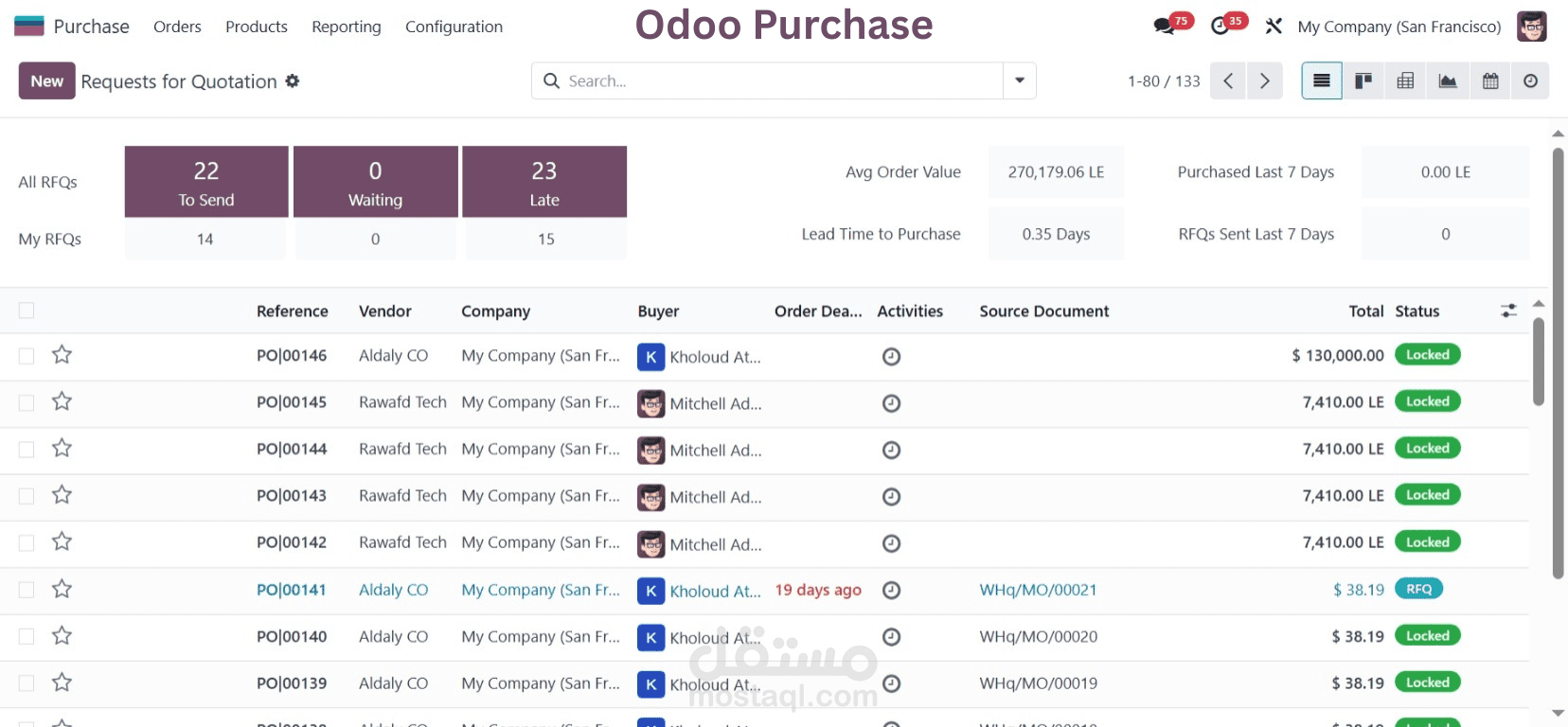
Task: Click the New button
Action: pyautogui.click(x=47, y=81)
